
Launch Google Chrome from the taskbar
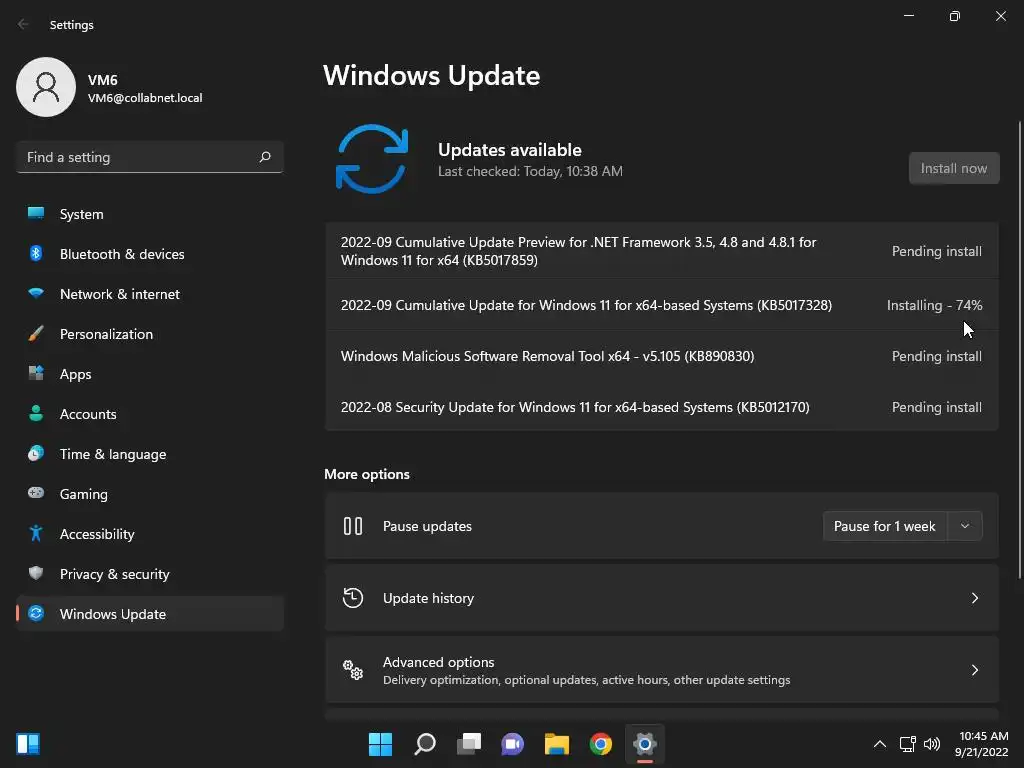(x=601, y=744)
